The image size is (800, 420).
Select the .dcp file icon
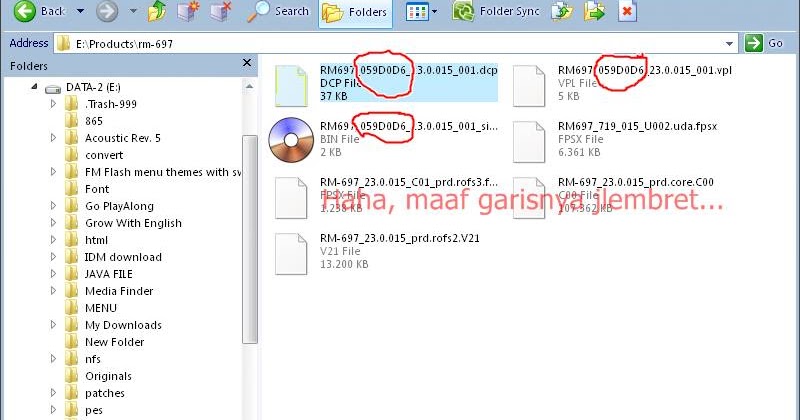(x=291, y=86)
